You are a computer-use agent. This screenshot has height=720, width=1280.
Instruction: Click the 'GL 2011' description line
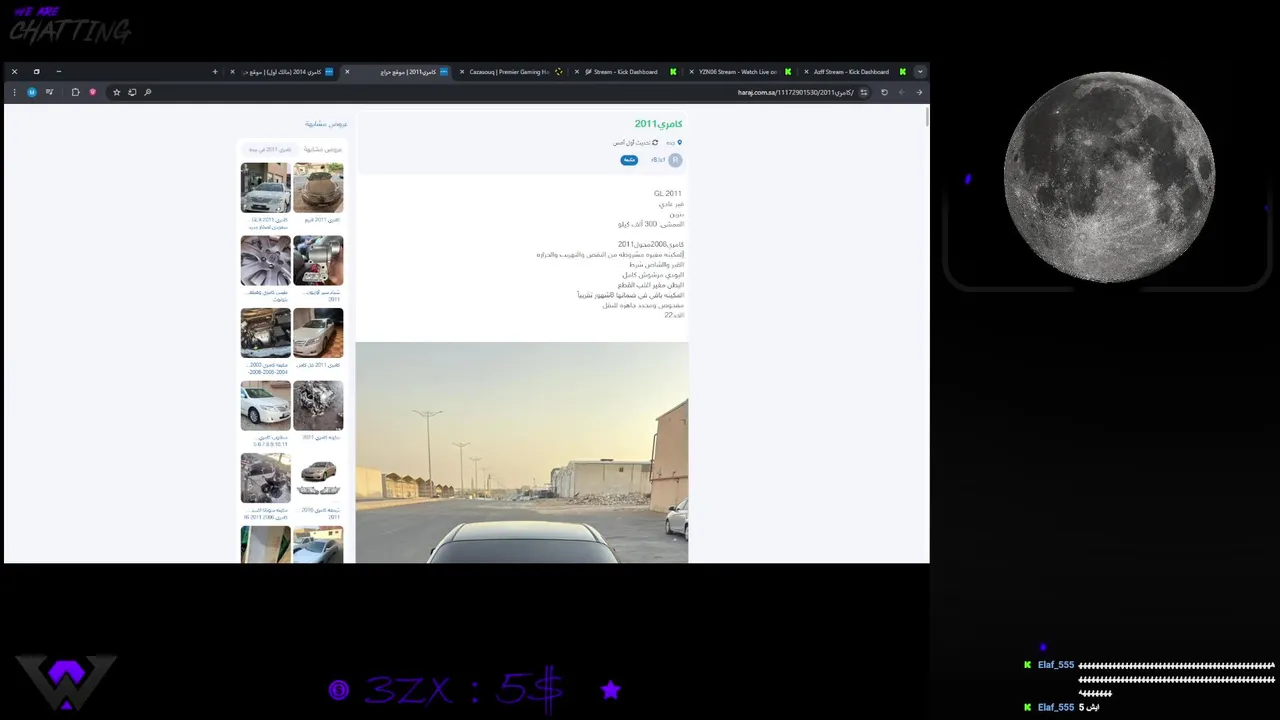pos(667,193)
